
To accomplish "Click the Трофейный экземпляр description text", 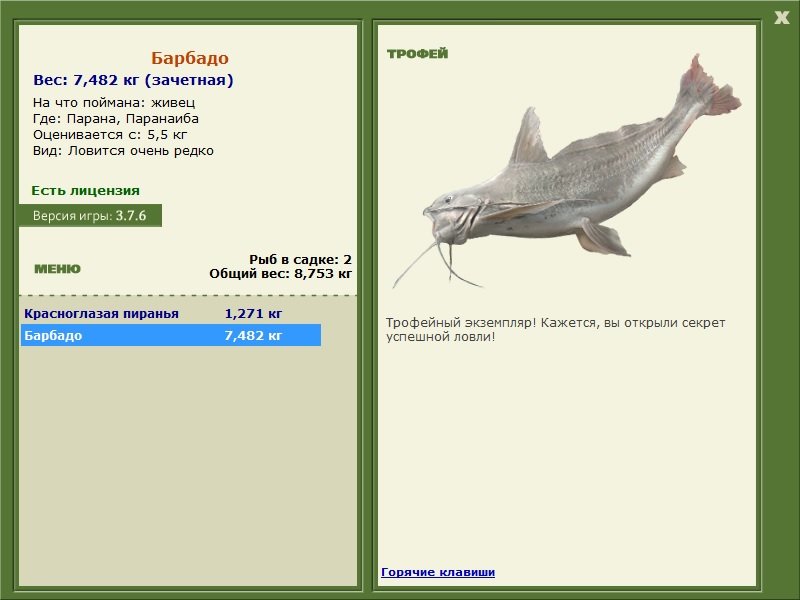I will click(555, 329).
